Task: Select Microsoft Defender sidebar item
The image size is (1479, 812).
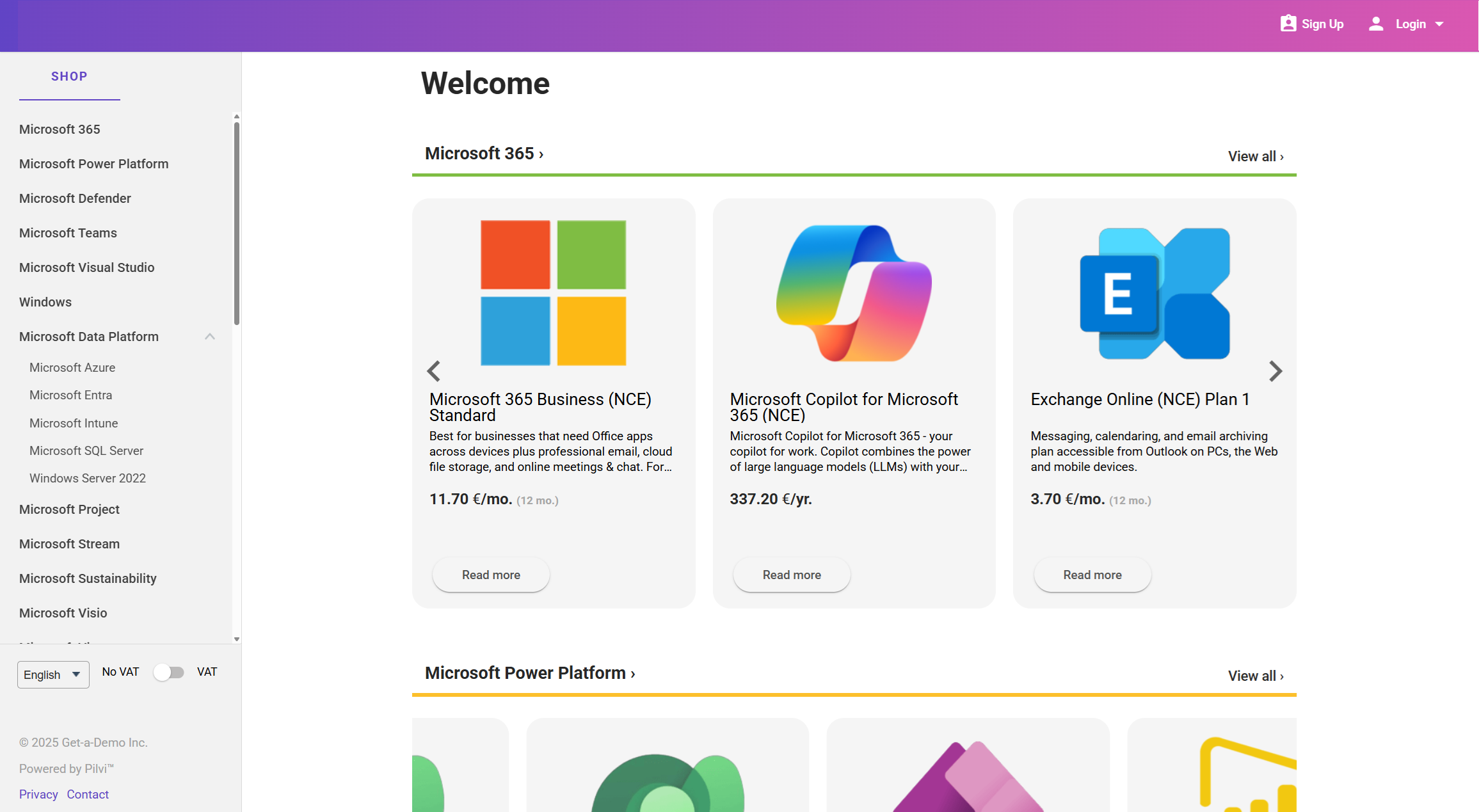Action: point(75,198)
